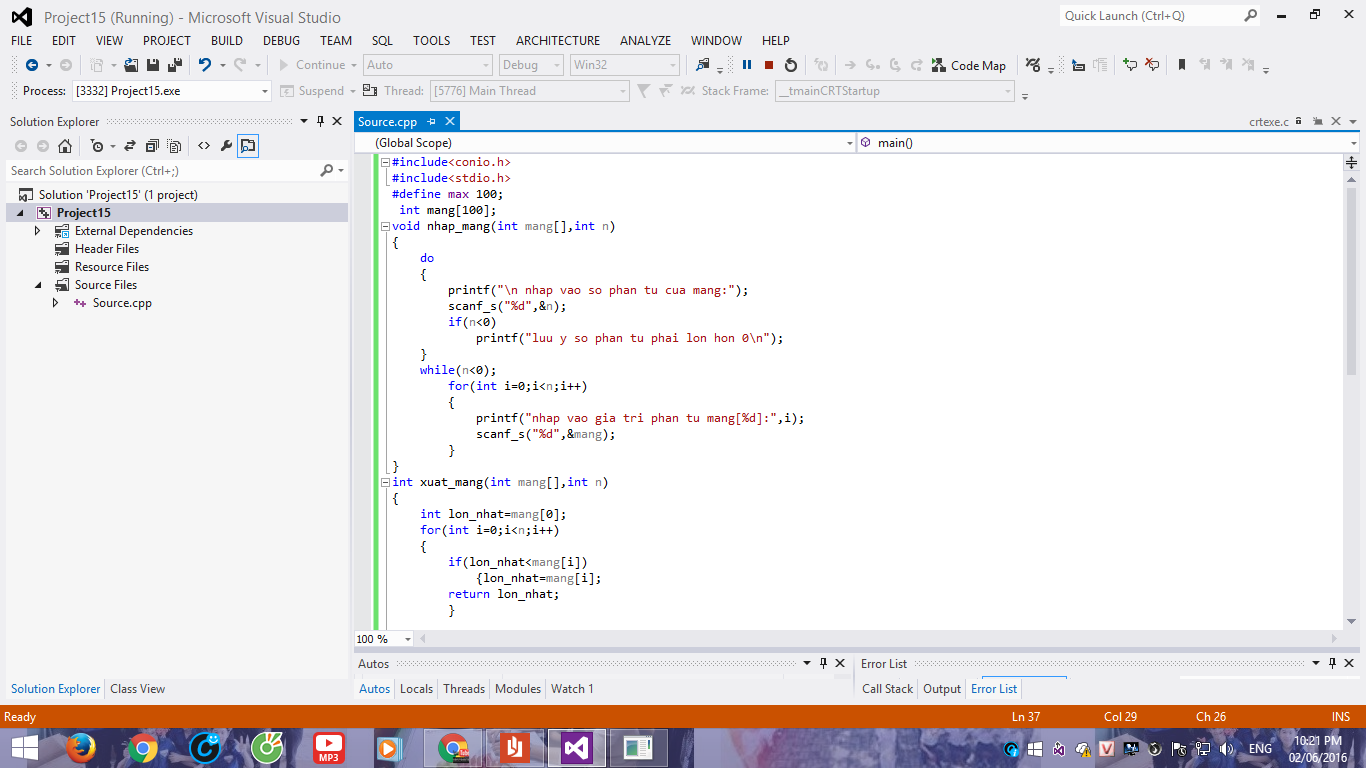Switch to Class View link
The width and height of the screenshot is (1366, 768).
click(x=137, y=689)
